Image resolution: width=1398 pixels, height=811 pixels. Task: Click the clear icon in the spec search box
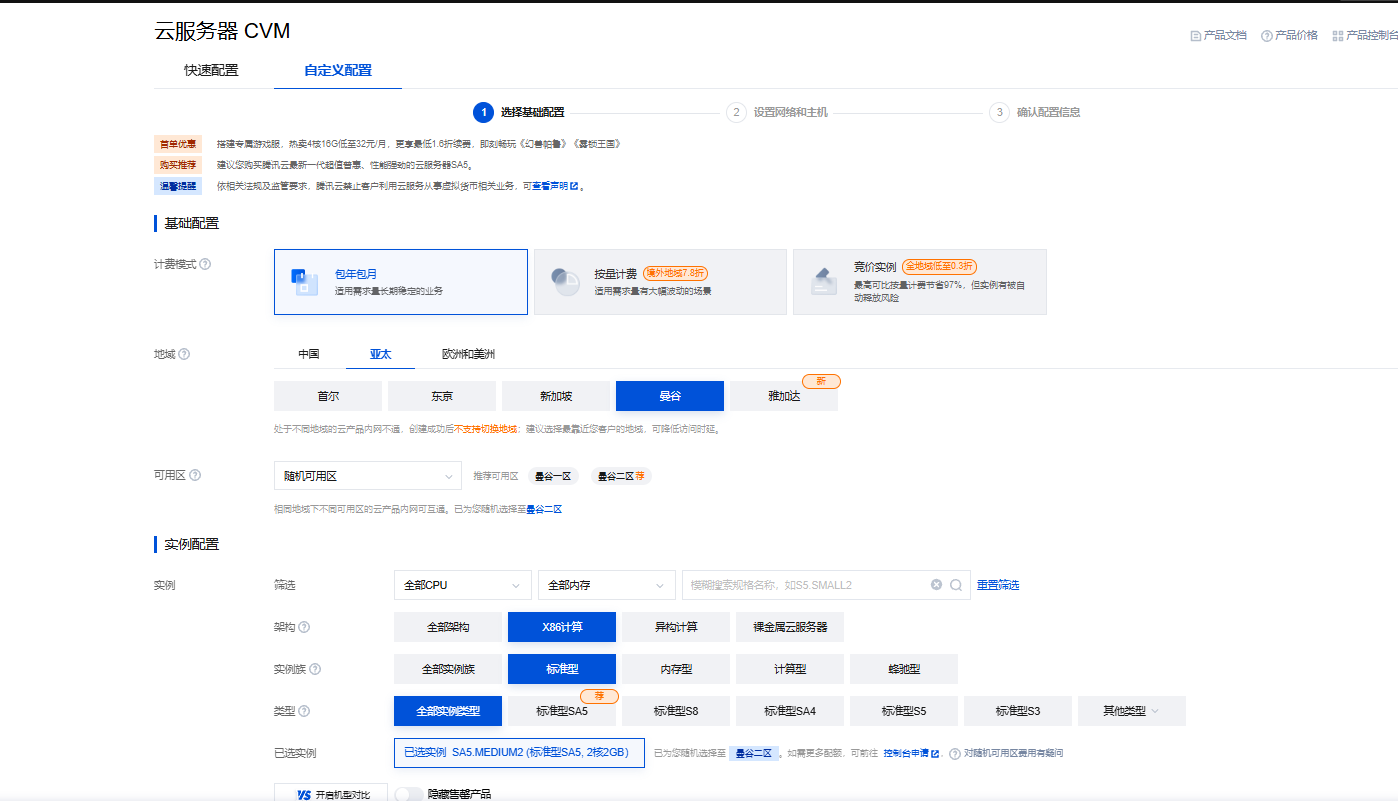[x=936, y=585]
